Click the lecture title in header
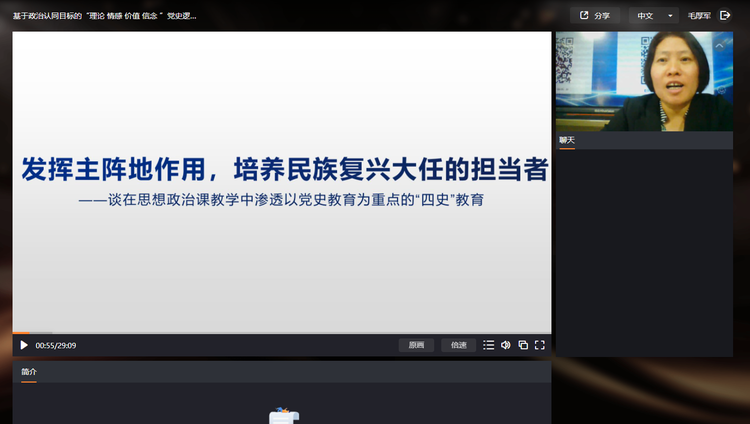 pyautogui.click(x=105, y=16)
